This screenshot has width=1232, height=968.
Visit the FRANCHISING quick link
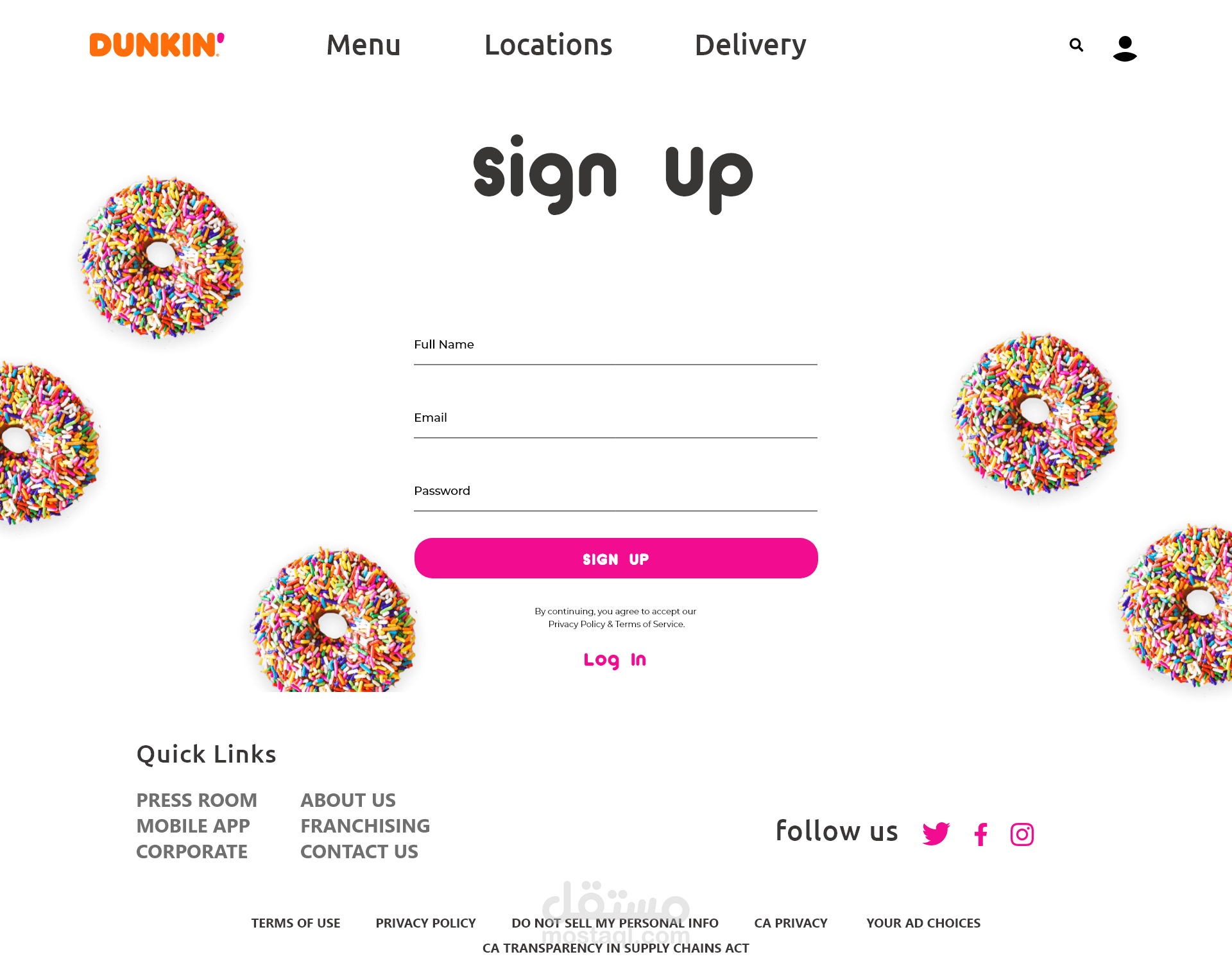tap(365, 826)
